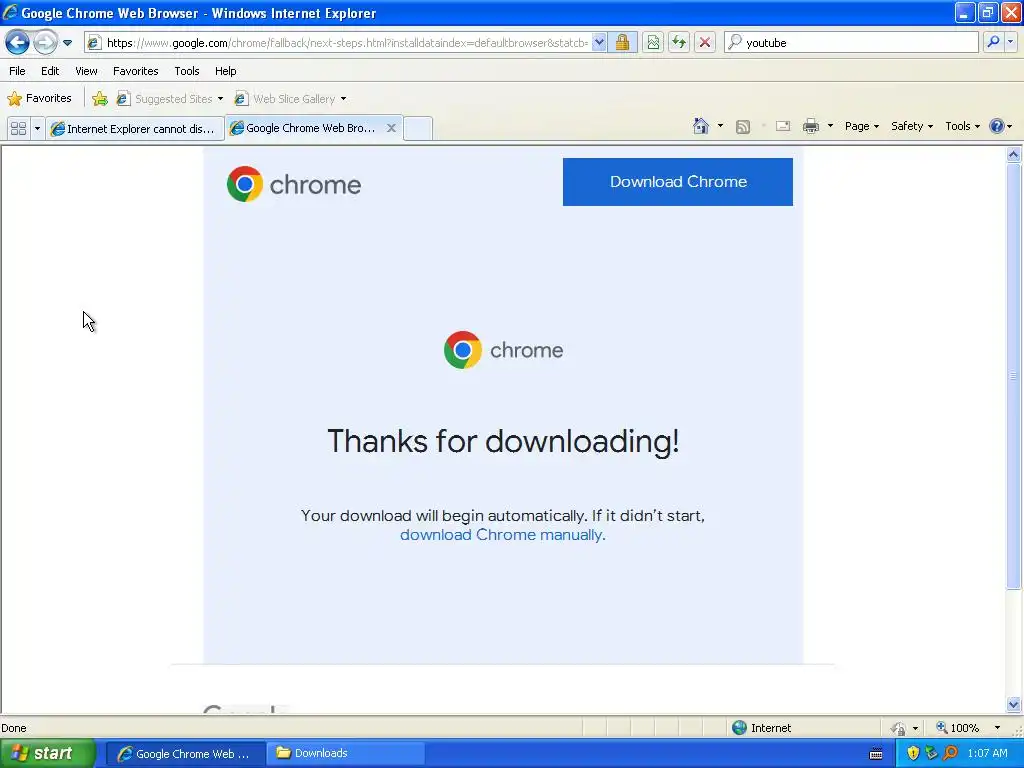Refresh the page with Refresh icon
This screenshot has width=1024, height=768.
(x=679, y=43)
